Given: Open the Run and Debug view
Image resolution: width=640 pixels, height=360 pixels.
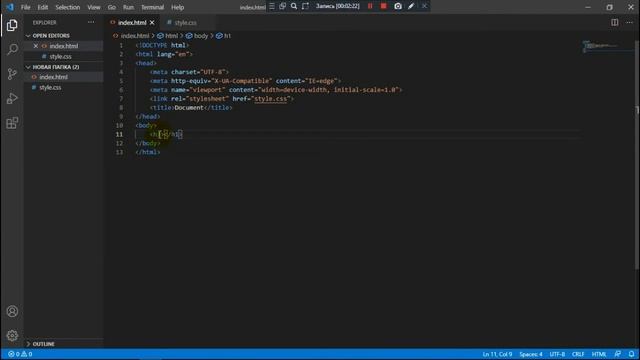Looking at the screenshot, I should tap(12, 98).
